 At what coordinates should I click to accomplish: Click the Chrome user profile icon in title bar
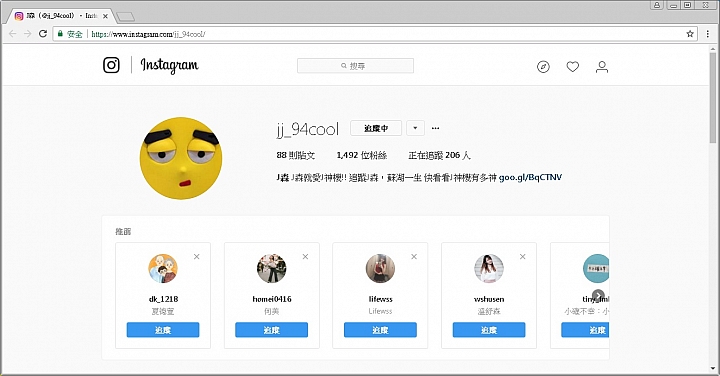point(657,5)
